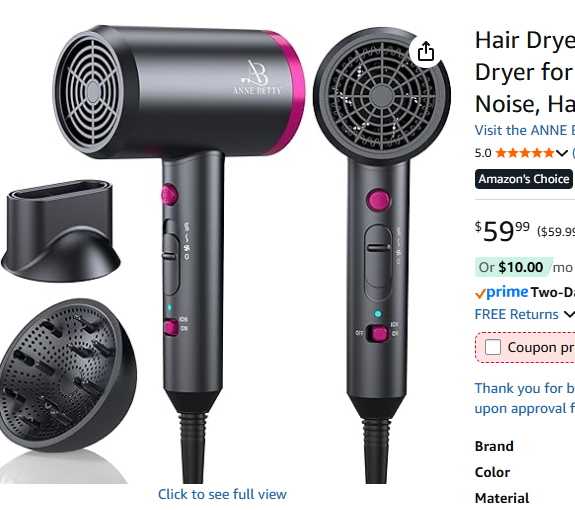Screen dimensions: 575x510
Task: Click the 5.0 rating number
Action: click(x=483, y=153)
